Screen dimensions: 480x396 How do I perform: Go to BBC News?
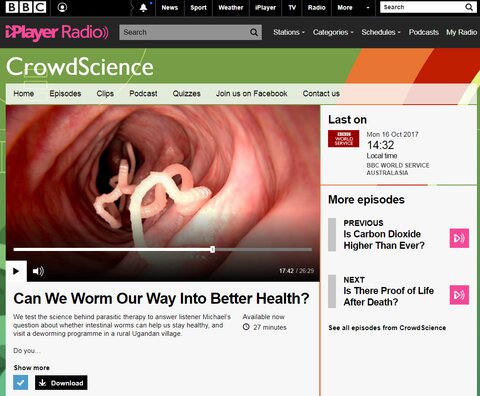(170, 7)
